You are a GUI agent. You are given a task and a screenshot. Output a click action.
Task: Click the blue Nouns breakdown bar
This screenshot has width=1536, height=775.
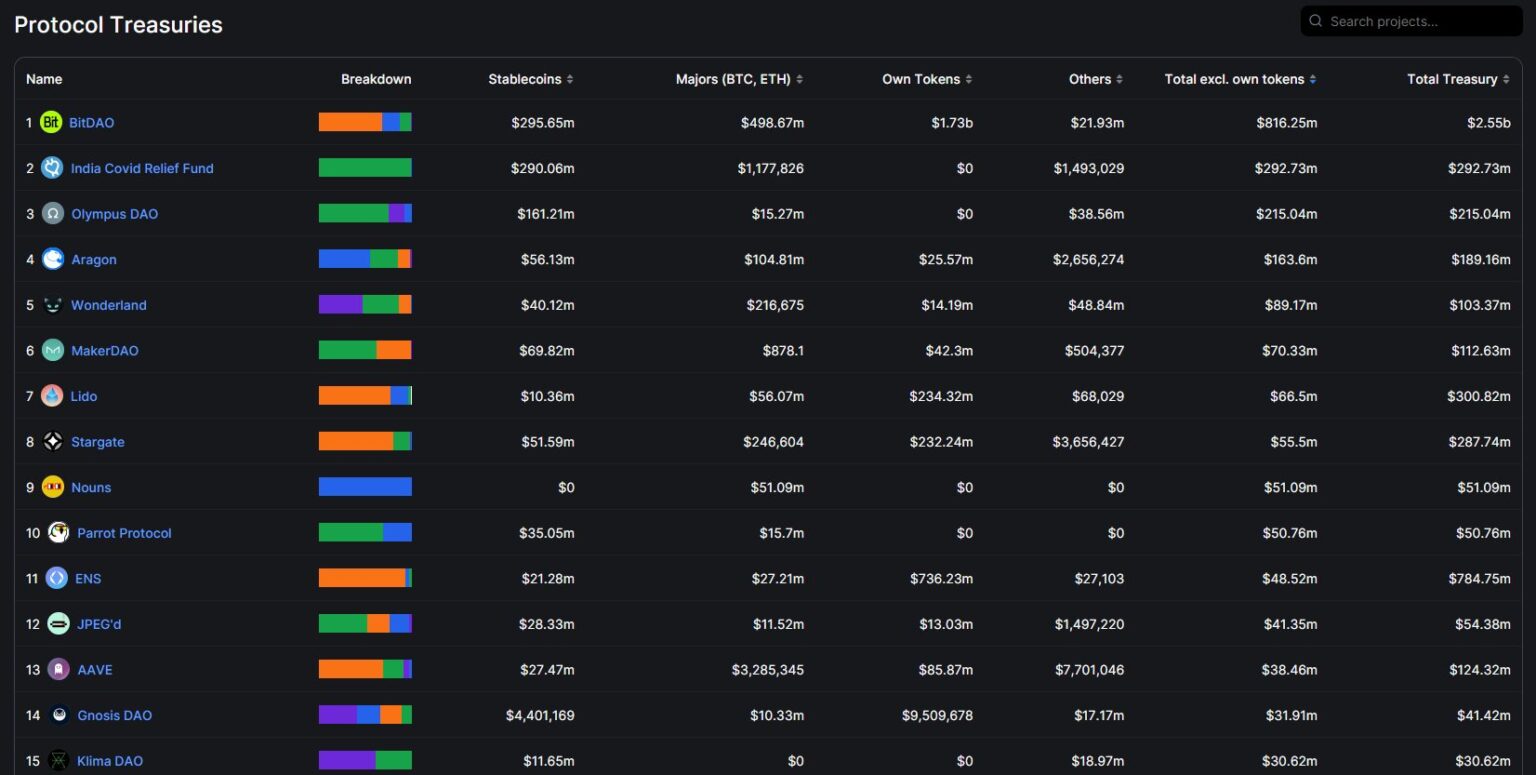click(x=365, y=487)
